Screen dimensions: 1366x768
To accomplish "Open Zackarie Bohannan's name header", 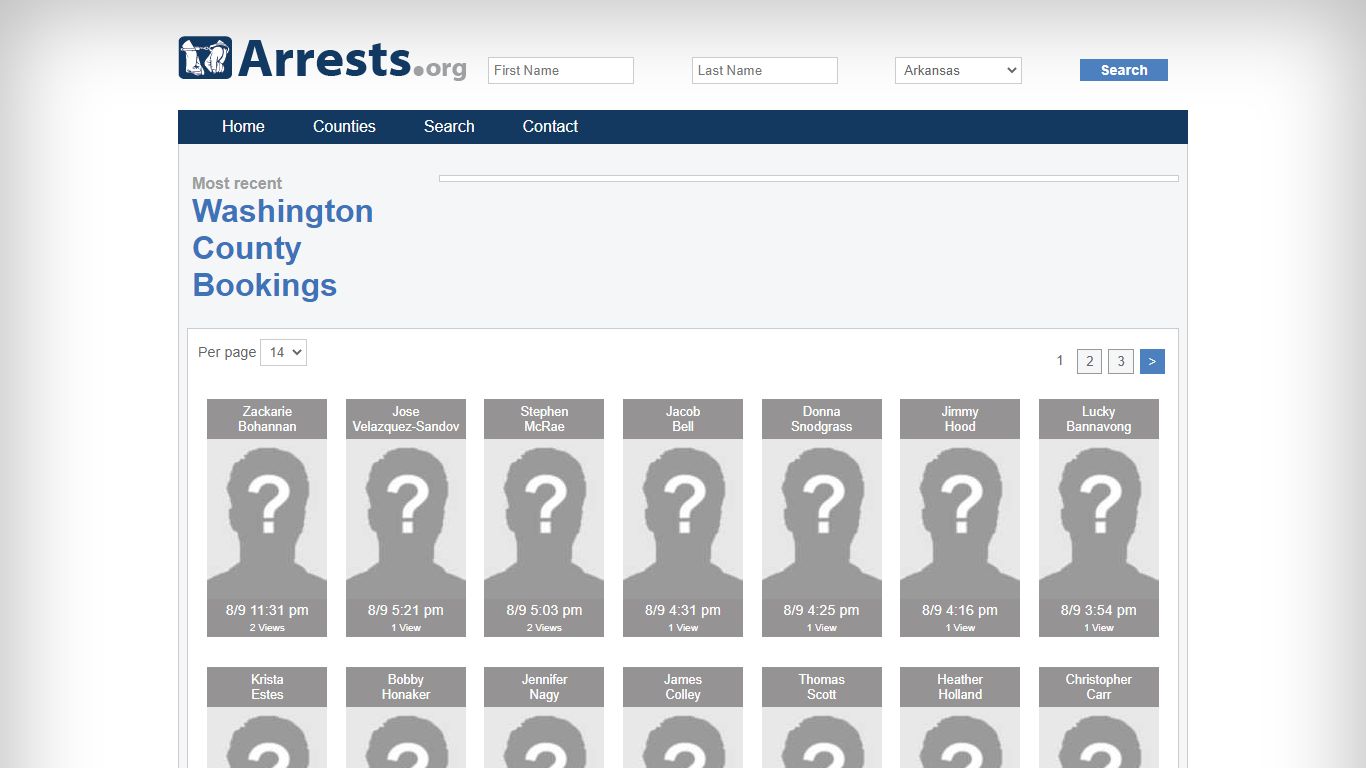I will pyautogui.click(x=267, y=419).
